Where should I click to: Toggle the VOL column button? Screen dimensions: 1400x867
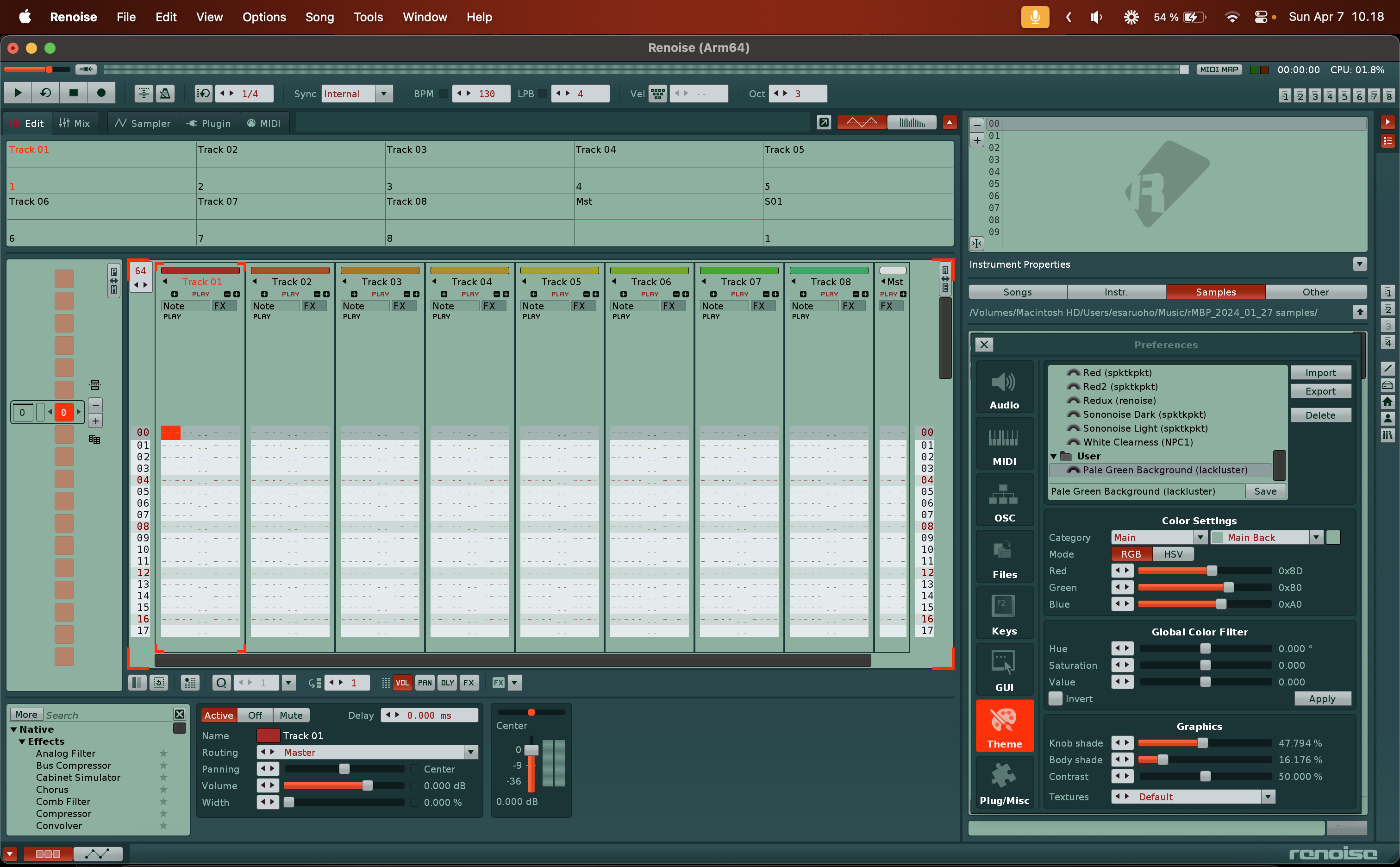point(402,682)
